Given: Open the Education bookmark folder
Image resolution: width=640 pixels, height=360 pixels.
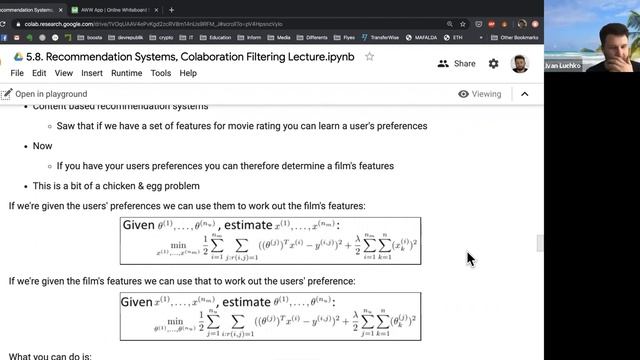Looking at the screenshot, I should click(x=216, y=38).
